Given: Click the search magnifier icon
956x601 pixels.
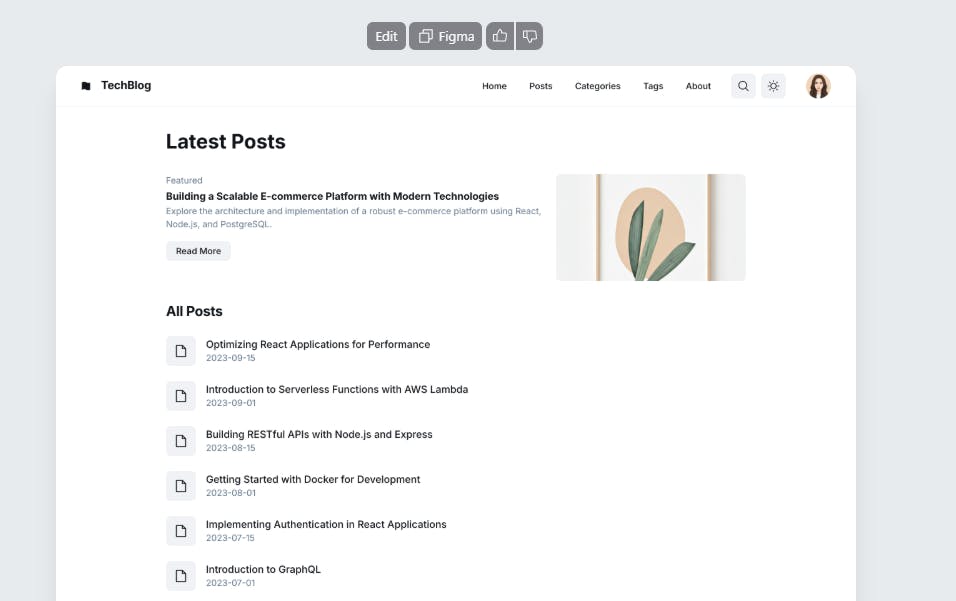Looking at the screenshot, I should [743, 86].
